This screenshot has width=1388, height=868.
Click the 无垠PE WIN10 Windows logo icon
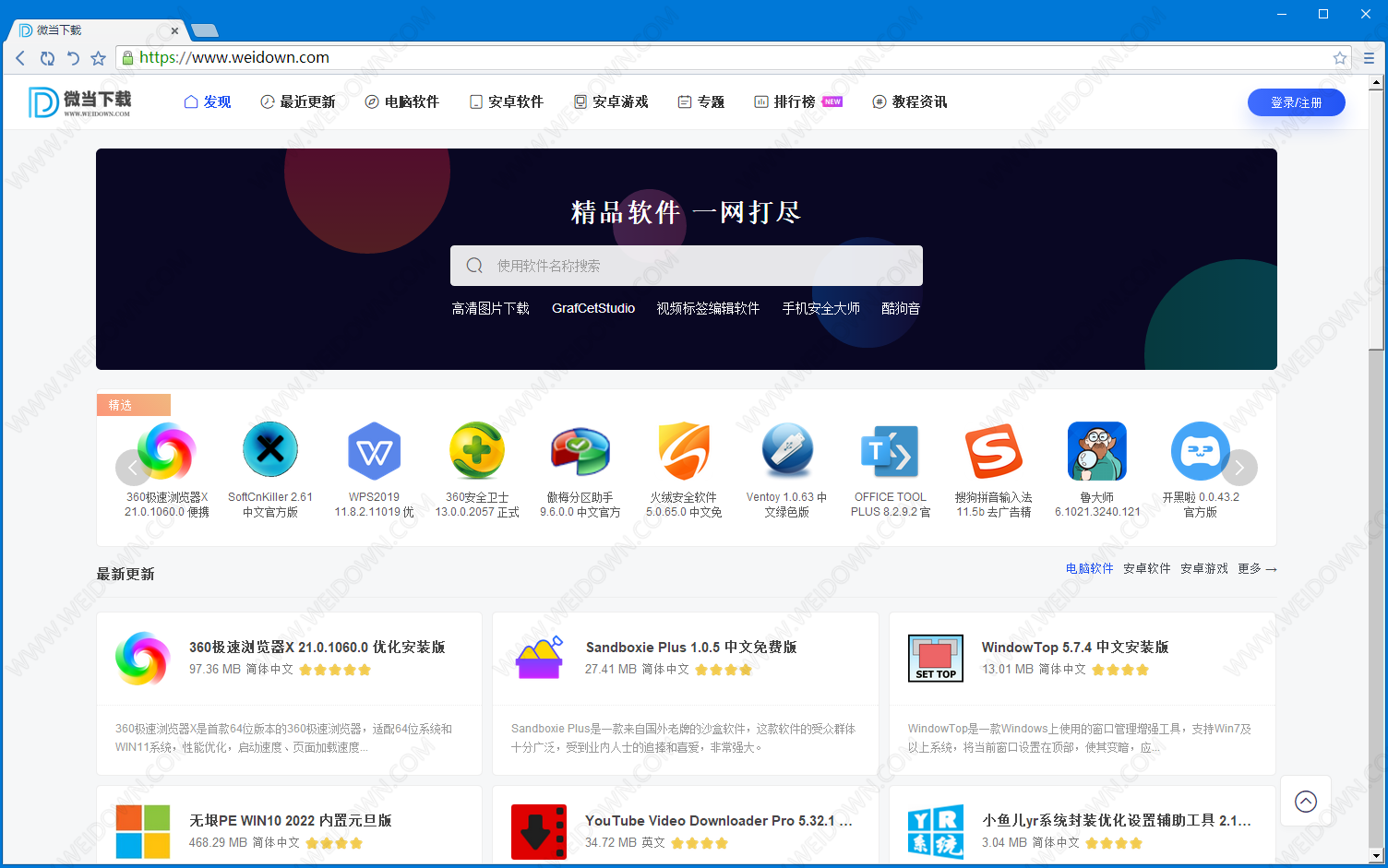point(143,831)
